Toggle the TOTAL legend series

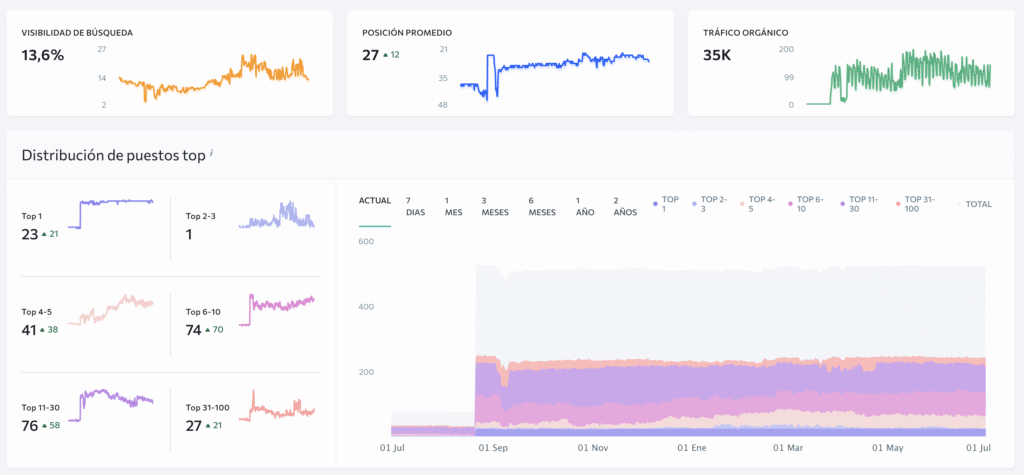click(973, 204)
